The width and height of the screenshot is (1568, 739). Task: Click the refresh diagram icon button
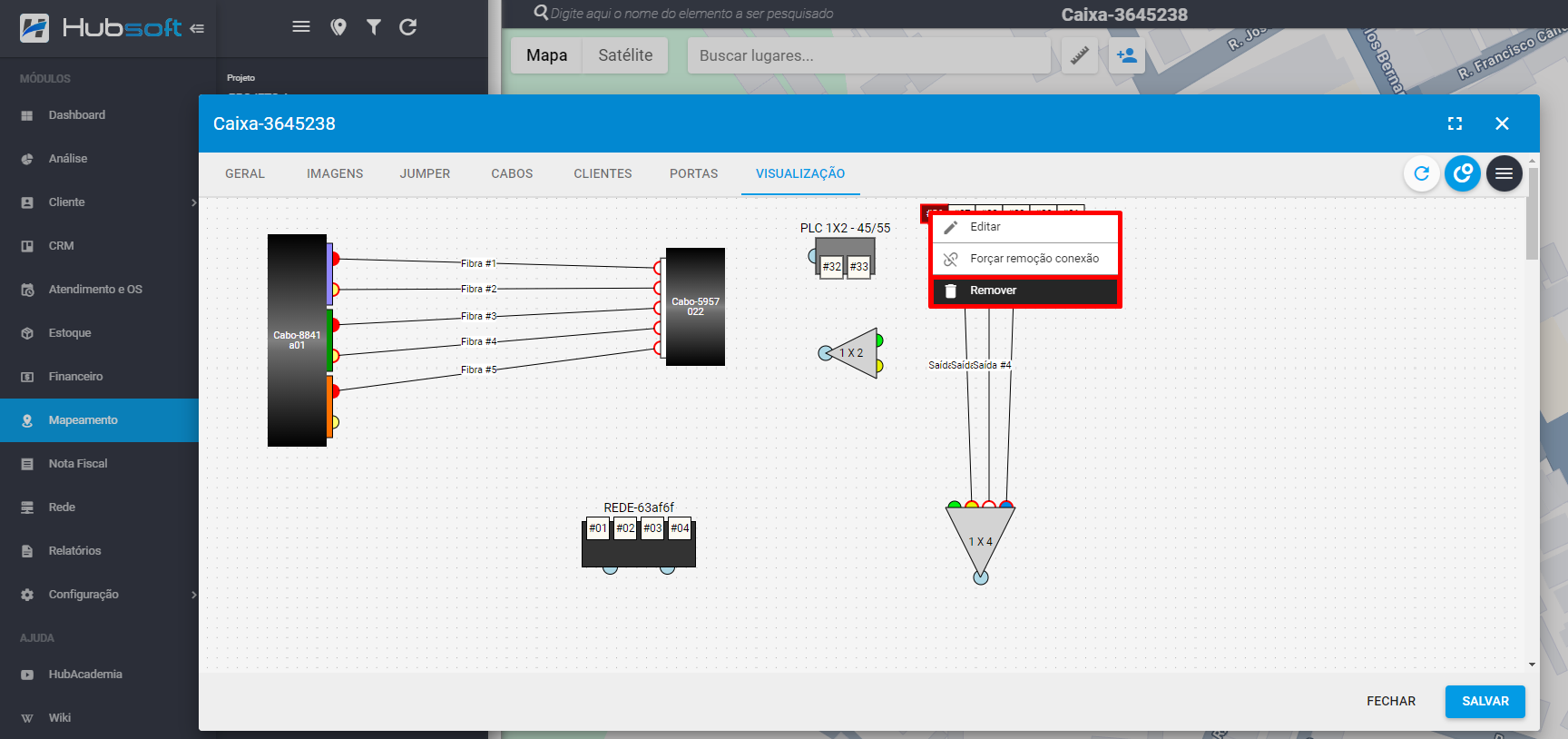pyautogui.click(x=1422, y=173)
